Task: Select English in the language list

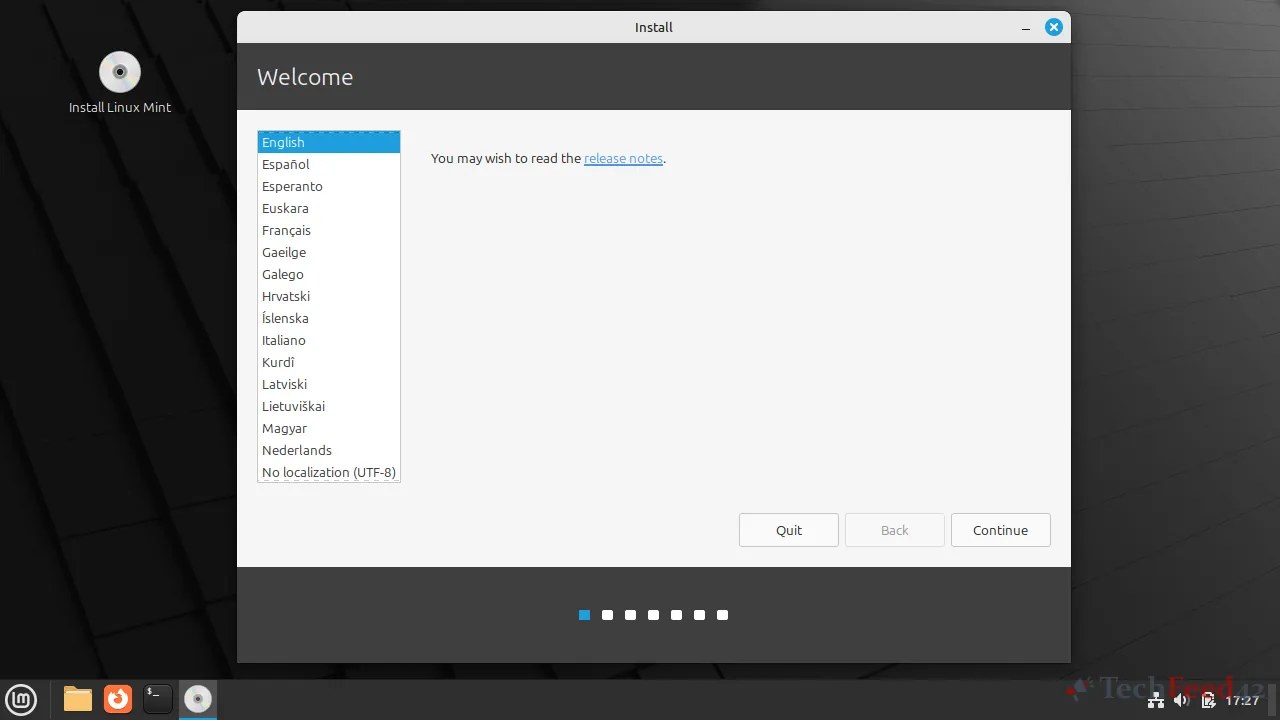Action: point(329,142)
